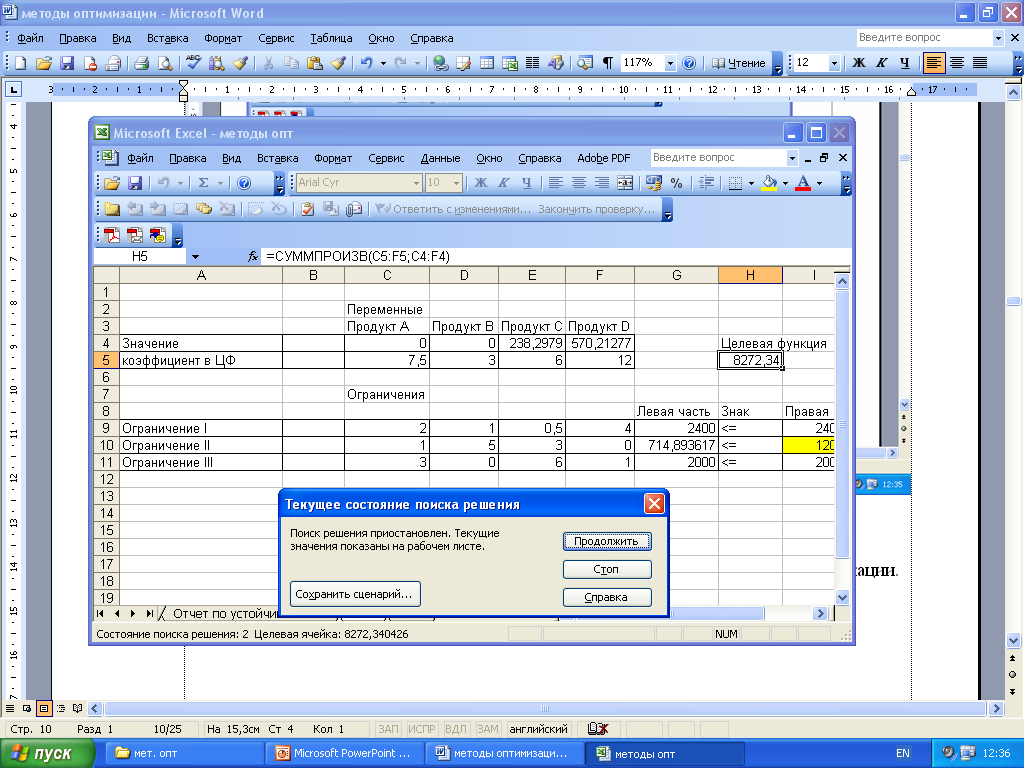This screenshot has width=1024, height=768.
Task: Open the Arial Cyr font dropdown in Excel
Action: click(x=416, y=183)
